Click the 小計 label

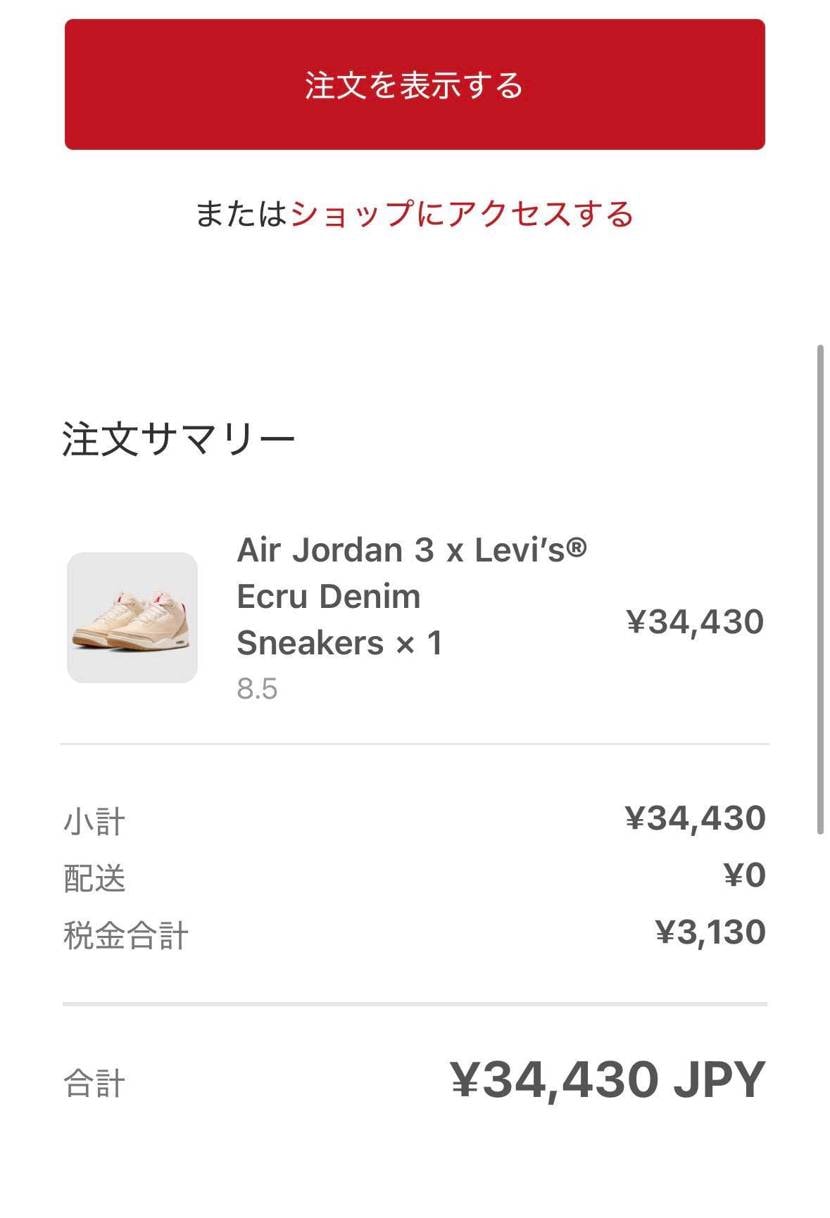94,822
